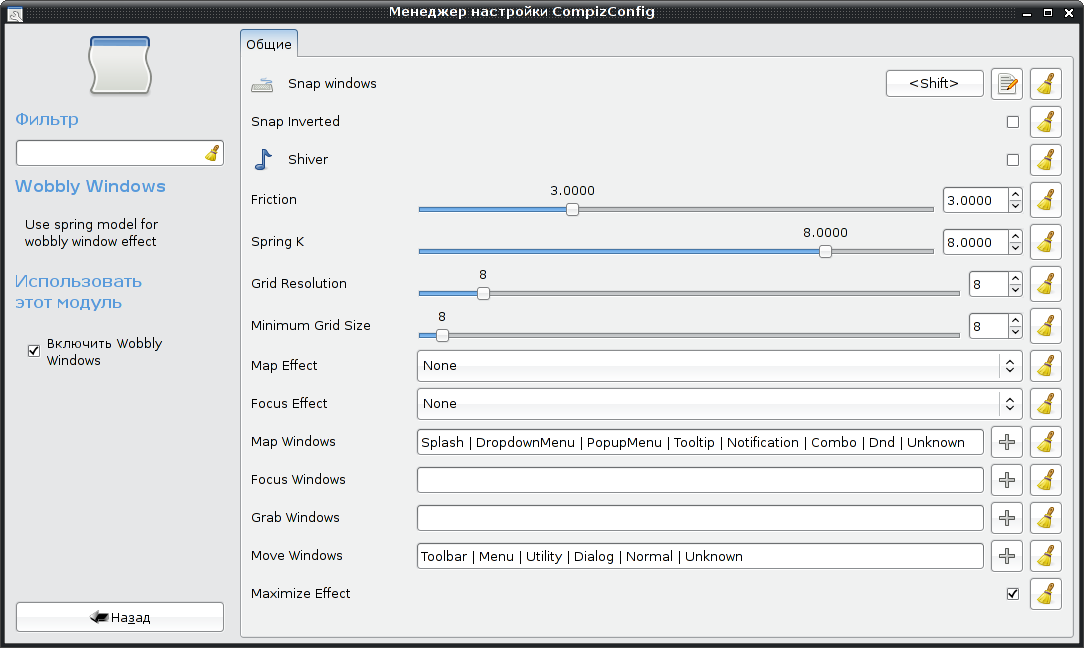Increase Grid Resolution with up arrow
The image size is (1084, 648).
click(x=1015, y=279)
